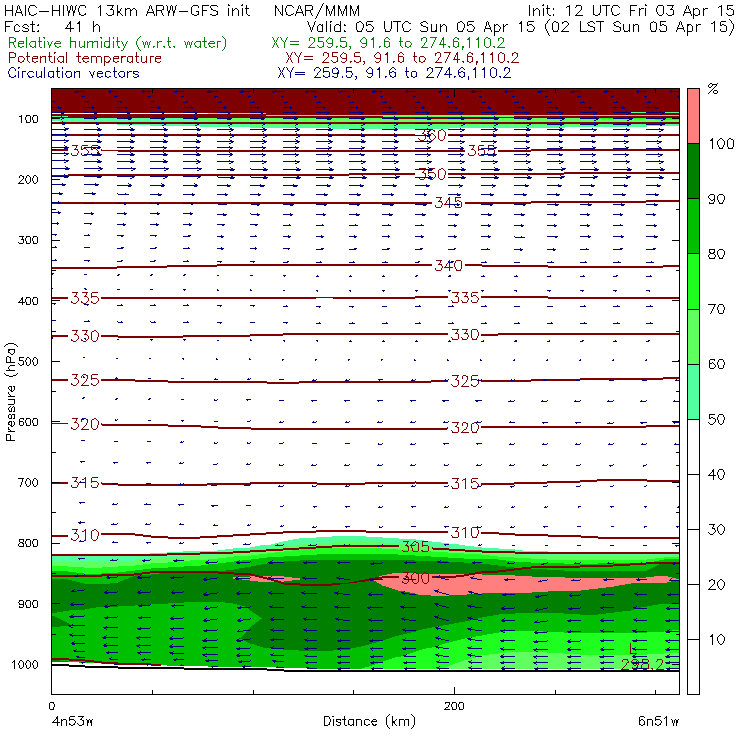Click the pressure axis '900' tick label
Screen dimensions: 740x740
(x=28, y=604)
